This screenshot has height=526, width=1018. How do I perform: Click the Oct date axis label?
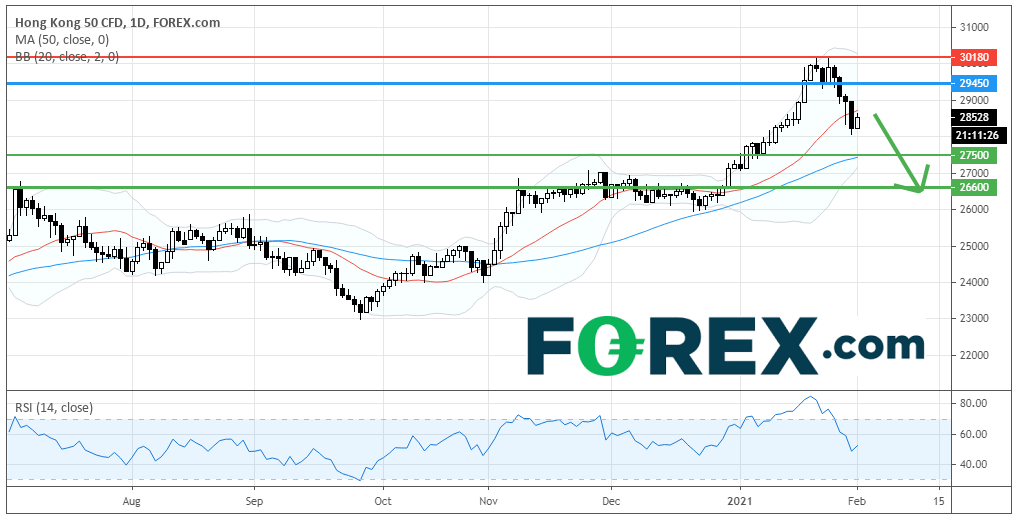tap(383, 501)
